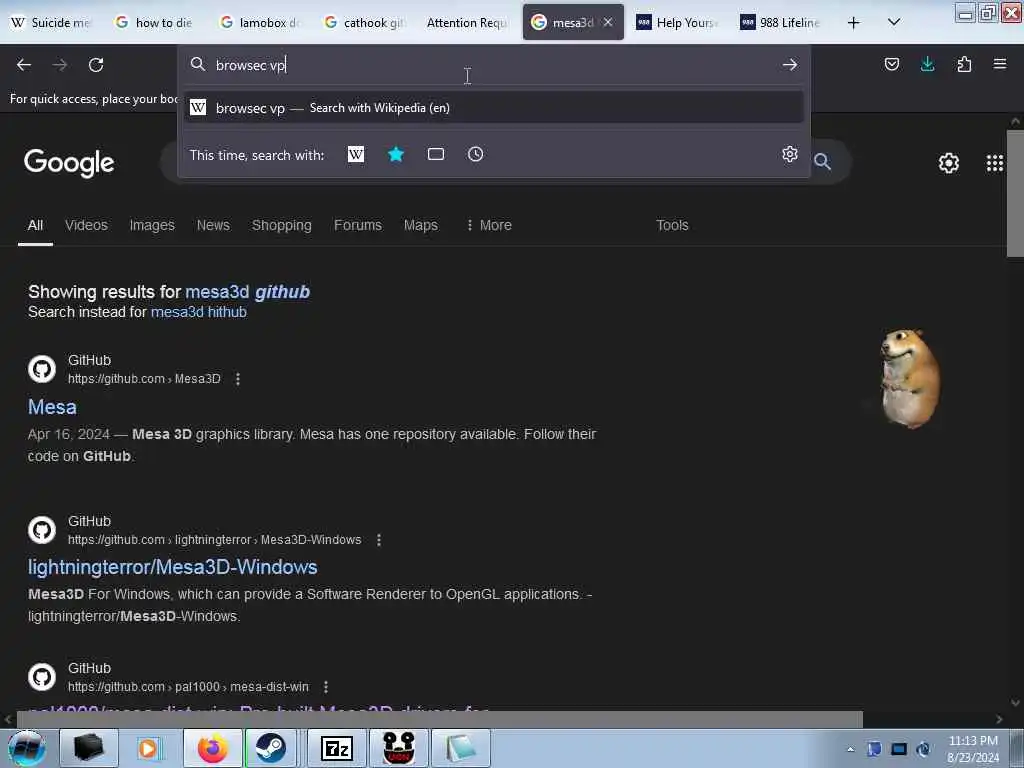
Task: Choose browsec vp Search with Wikipedia suggestion
Action: point(494,108)
